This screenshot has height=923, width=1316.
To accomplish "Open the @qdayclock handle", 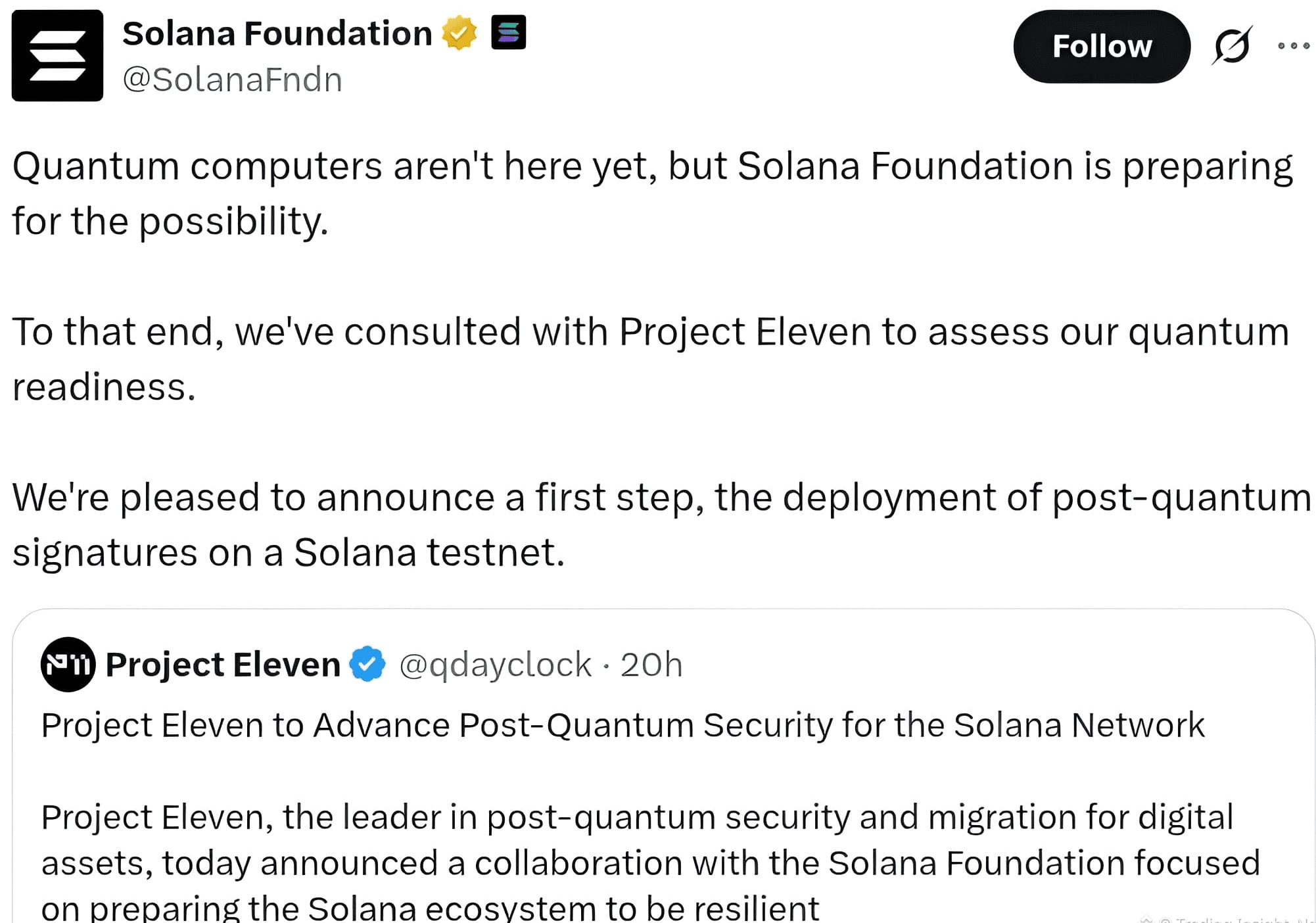I will [495, 665].
